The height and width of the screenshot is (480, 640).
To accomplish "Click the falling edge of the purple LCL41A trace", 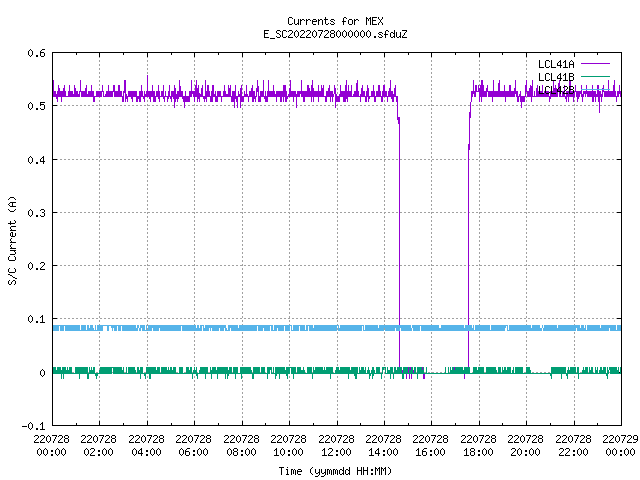I will (399, 241).
